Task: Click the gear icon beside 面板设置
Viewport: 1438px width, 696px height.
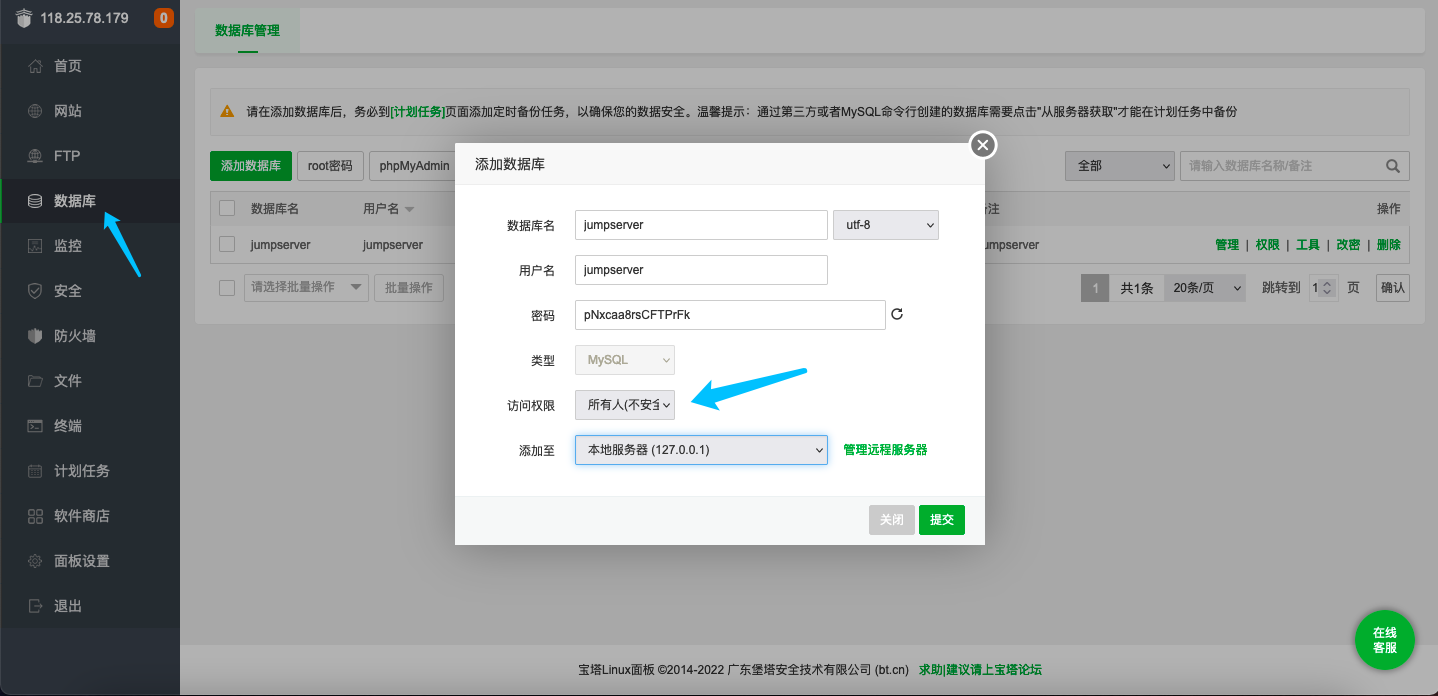Action: tap(35, 561)
